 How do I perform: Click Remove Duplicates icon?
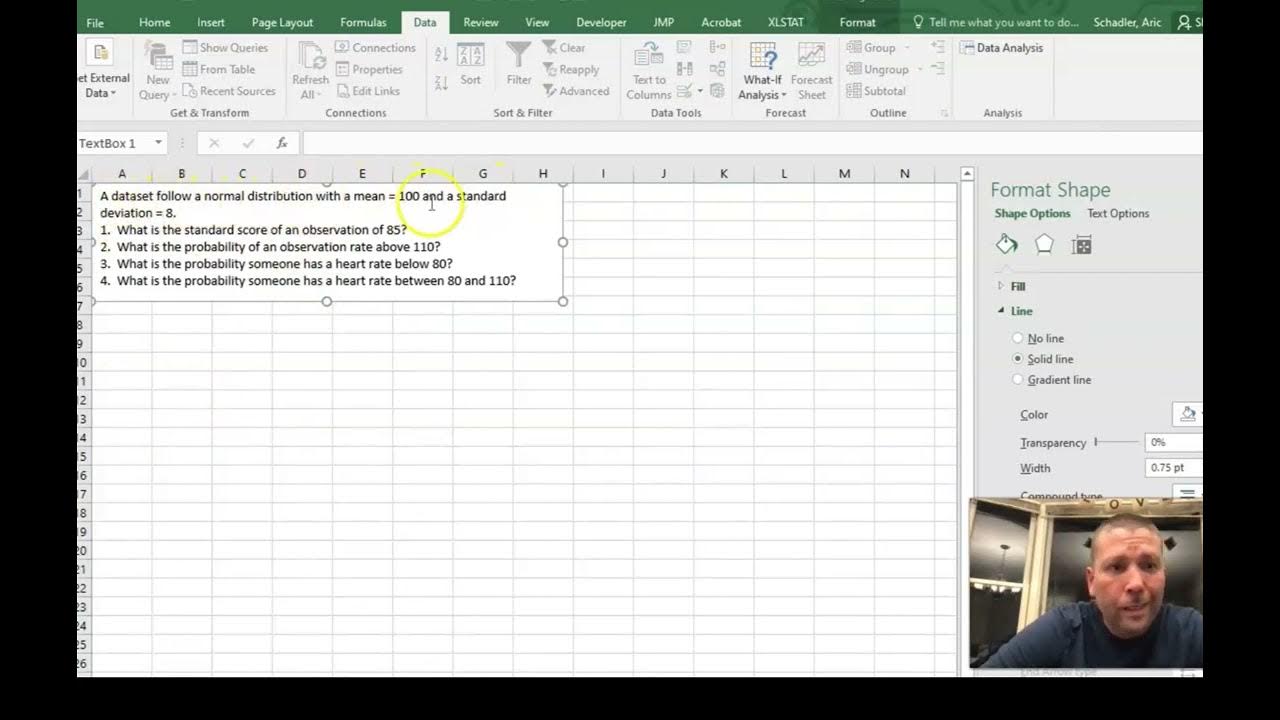tap(685, 69)
